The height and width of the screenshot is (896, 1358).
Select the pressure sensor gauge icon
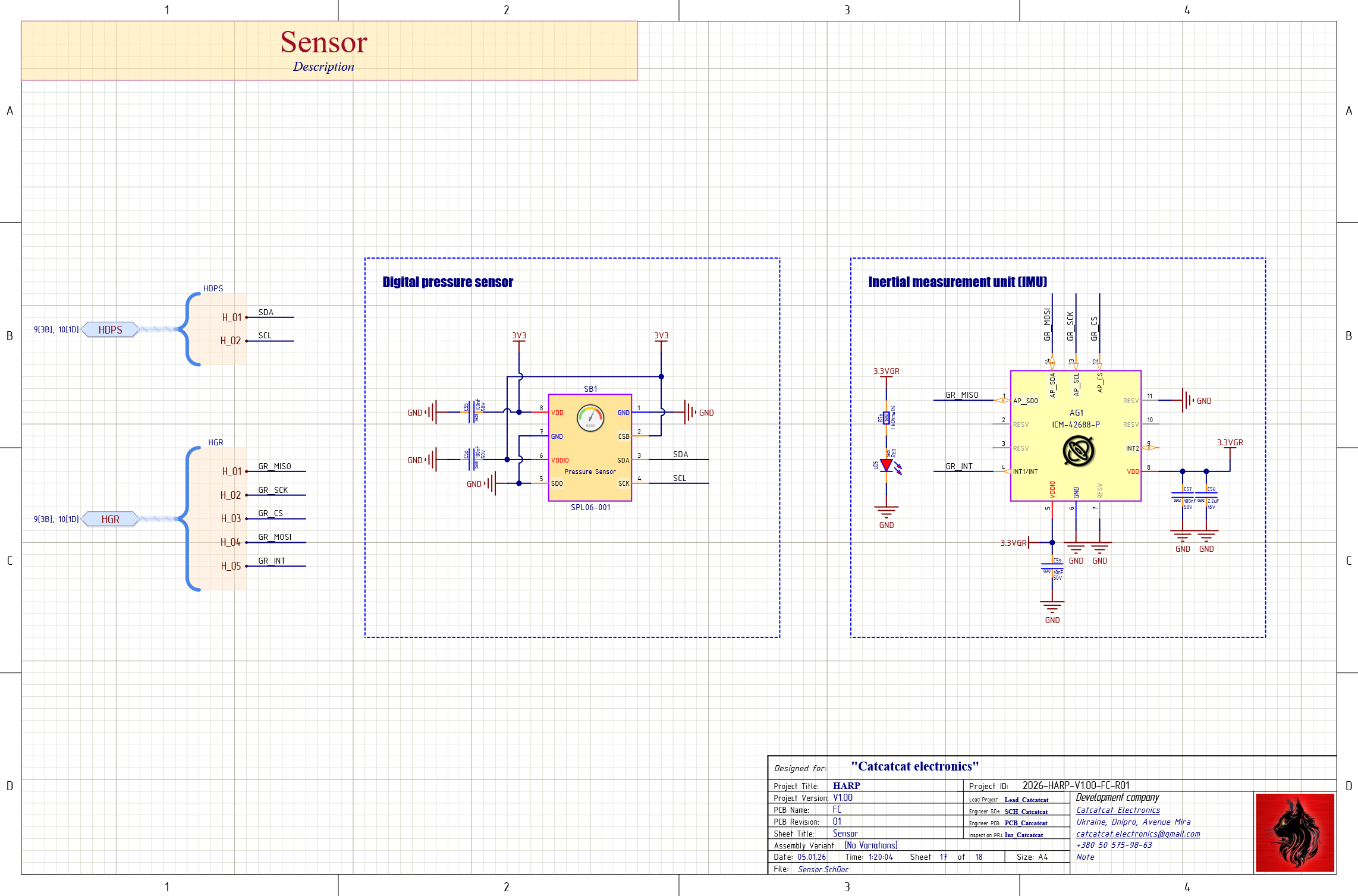click(x=590, y=419)
